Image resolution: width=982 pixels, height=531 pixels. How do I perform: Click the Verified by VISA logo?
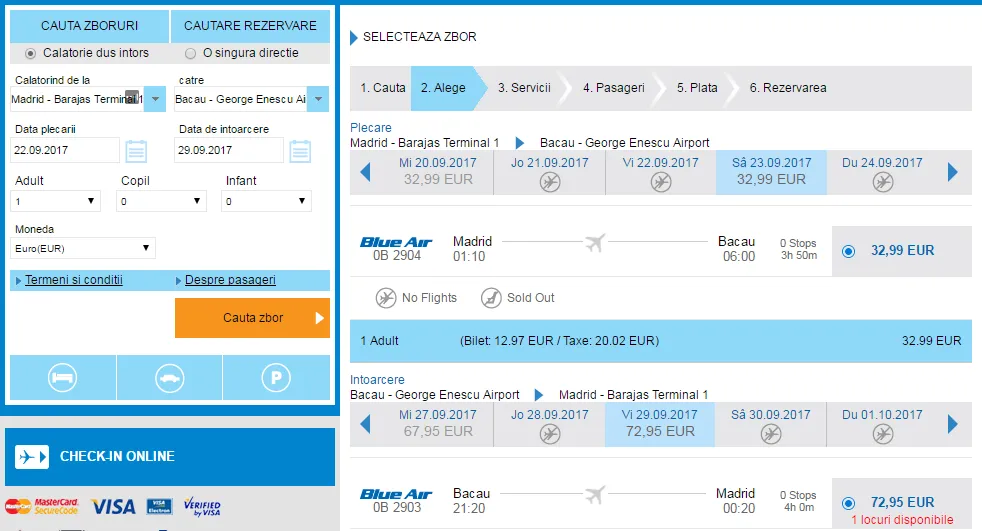coord(202,507)
